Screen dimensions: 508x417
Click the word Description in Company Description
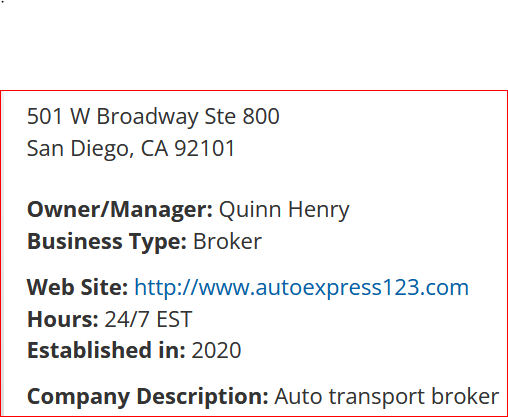coord(202,397)
